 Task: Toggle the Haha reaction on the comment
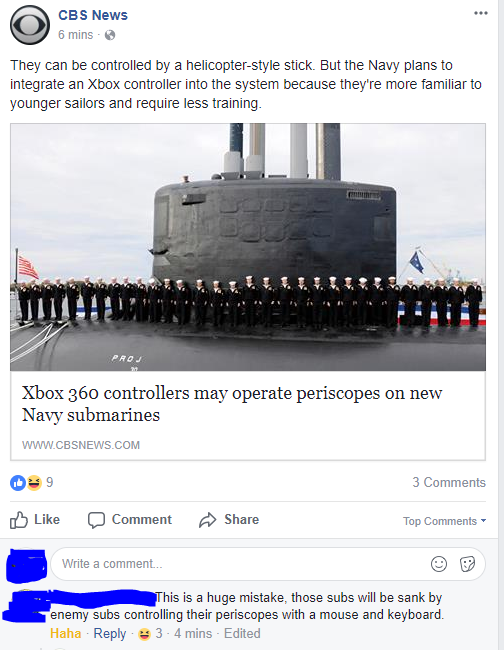click(x=65, y=633)
